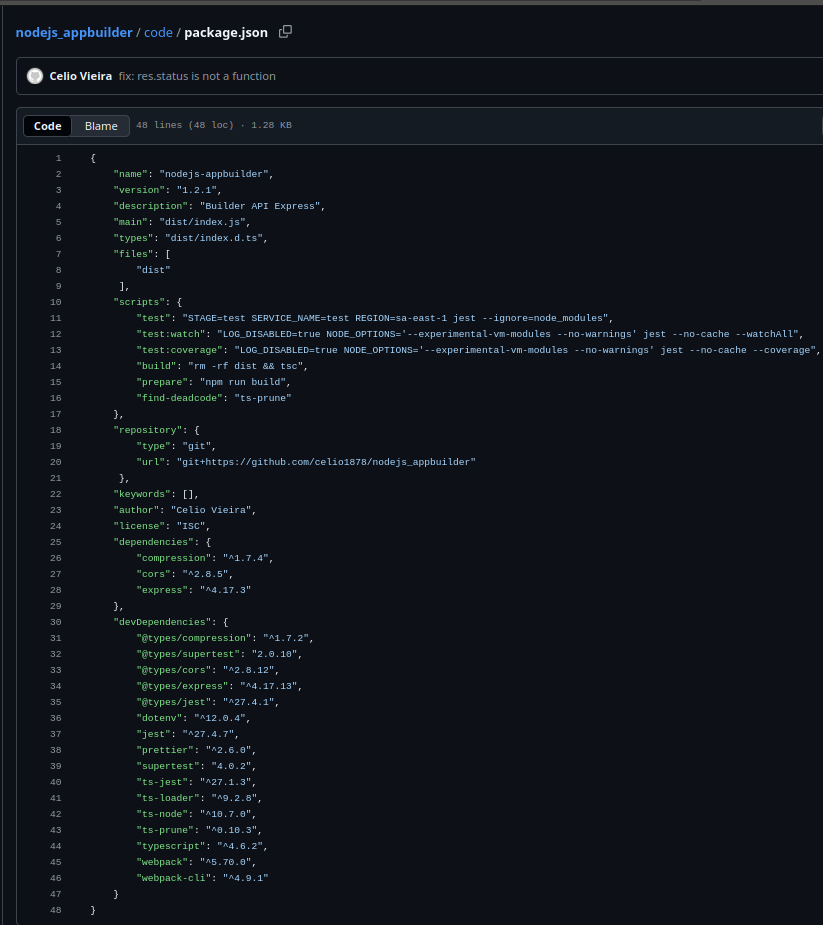
Task: Switch to the Blame tab
Action: tap(101, 126)
